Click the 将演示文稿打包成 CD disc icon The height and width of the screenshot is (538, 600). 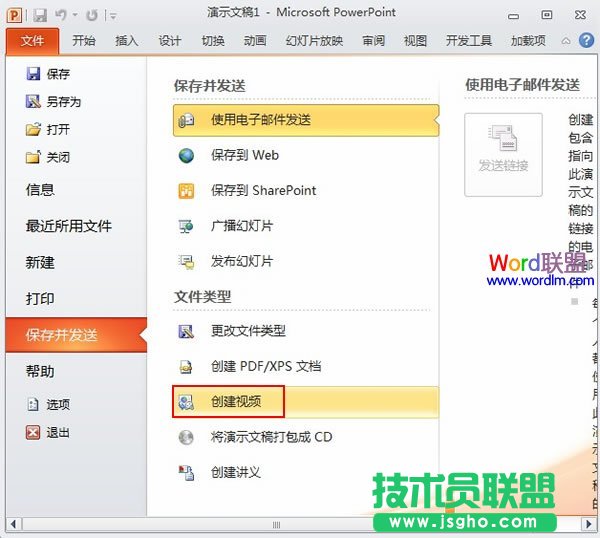[186, 437]
